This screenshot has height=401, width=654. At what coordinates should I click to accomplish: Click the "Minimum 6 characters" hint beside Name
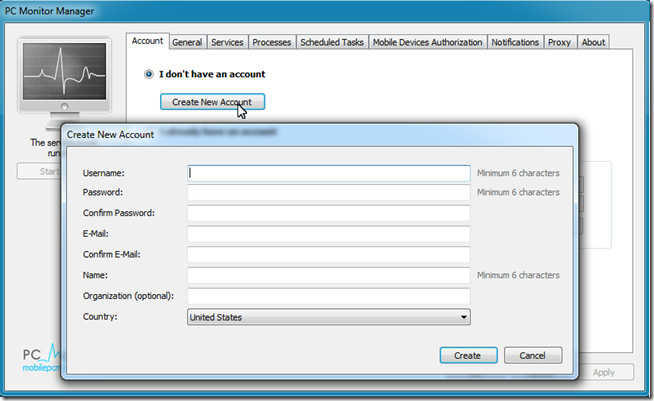click(518, 275)
